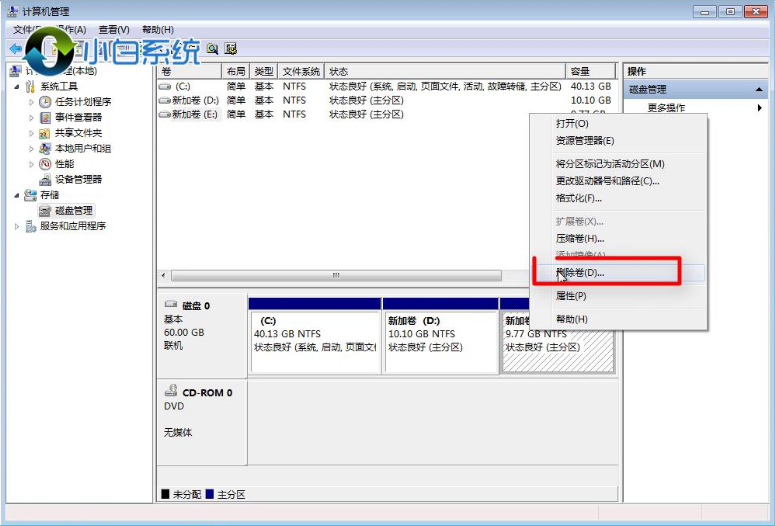775x526 pixels.
Task: Open 性能 monitor icon in tree
Action: tap(45, 164)
